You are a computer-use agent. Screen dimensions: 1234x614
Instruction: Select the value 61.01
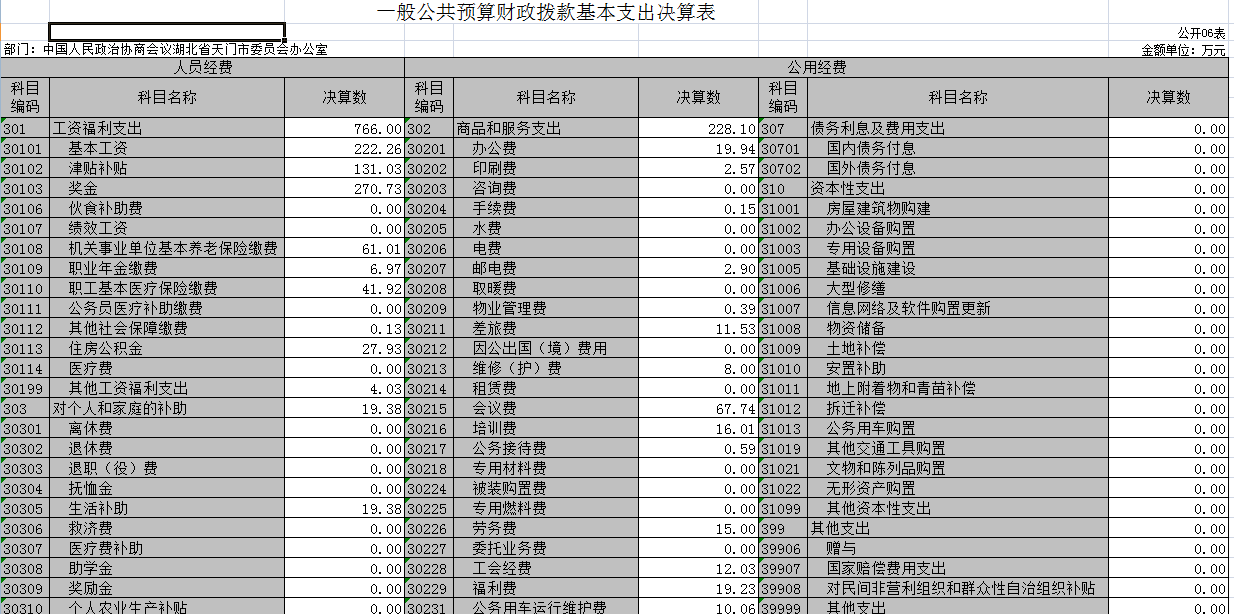tap(345, 249)
